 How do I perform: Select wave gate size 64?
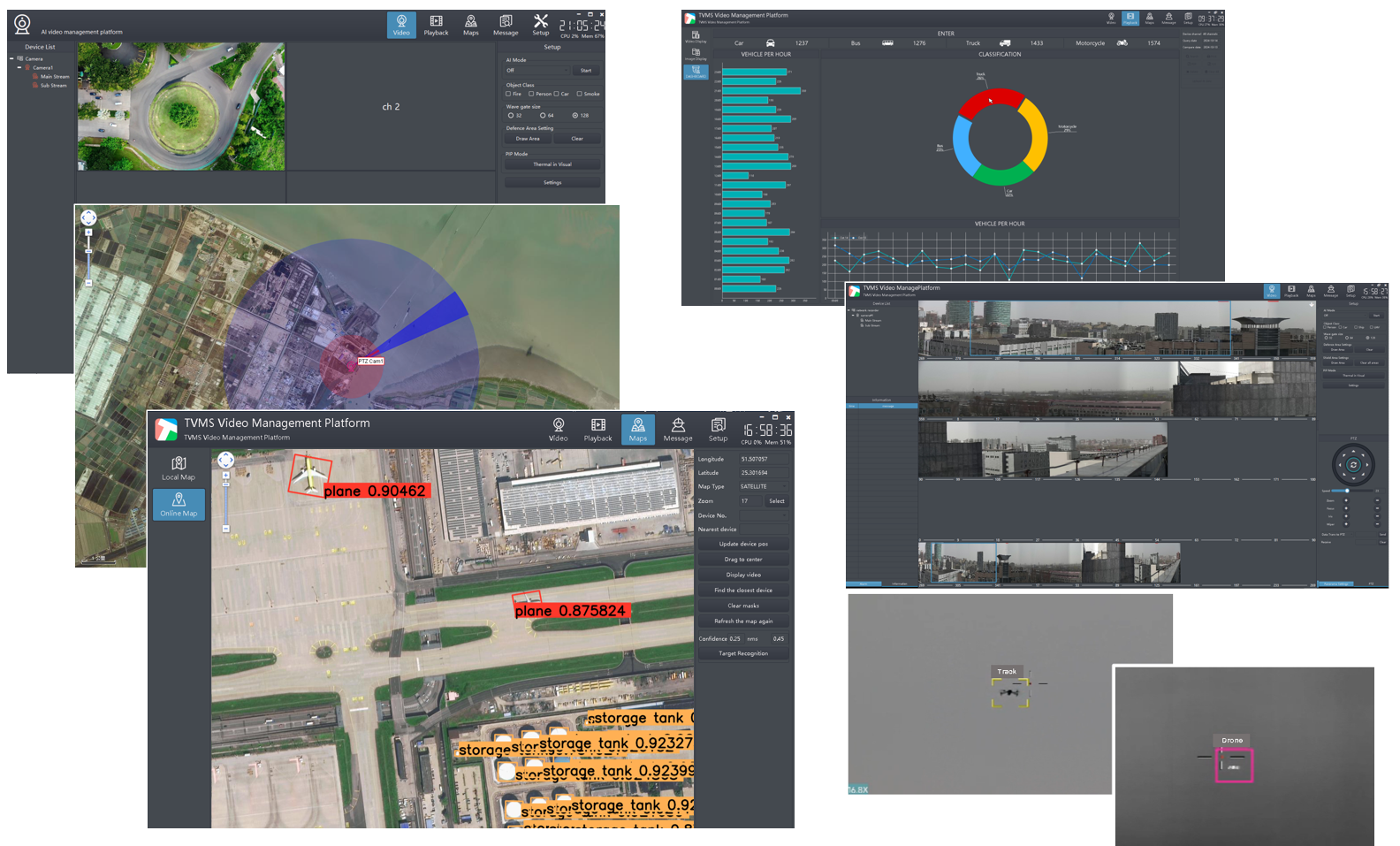[x=543, y=115]
